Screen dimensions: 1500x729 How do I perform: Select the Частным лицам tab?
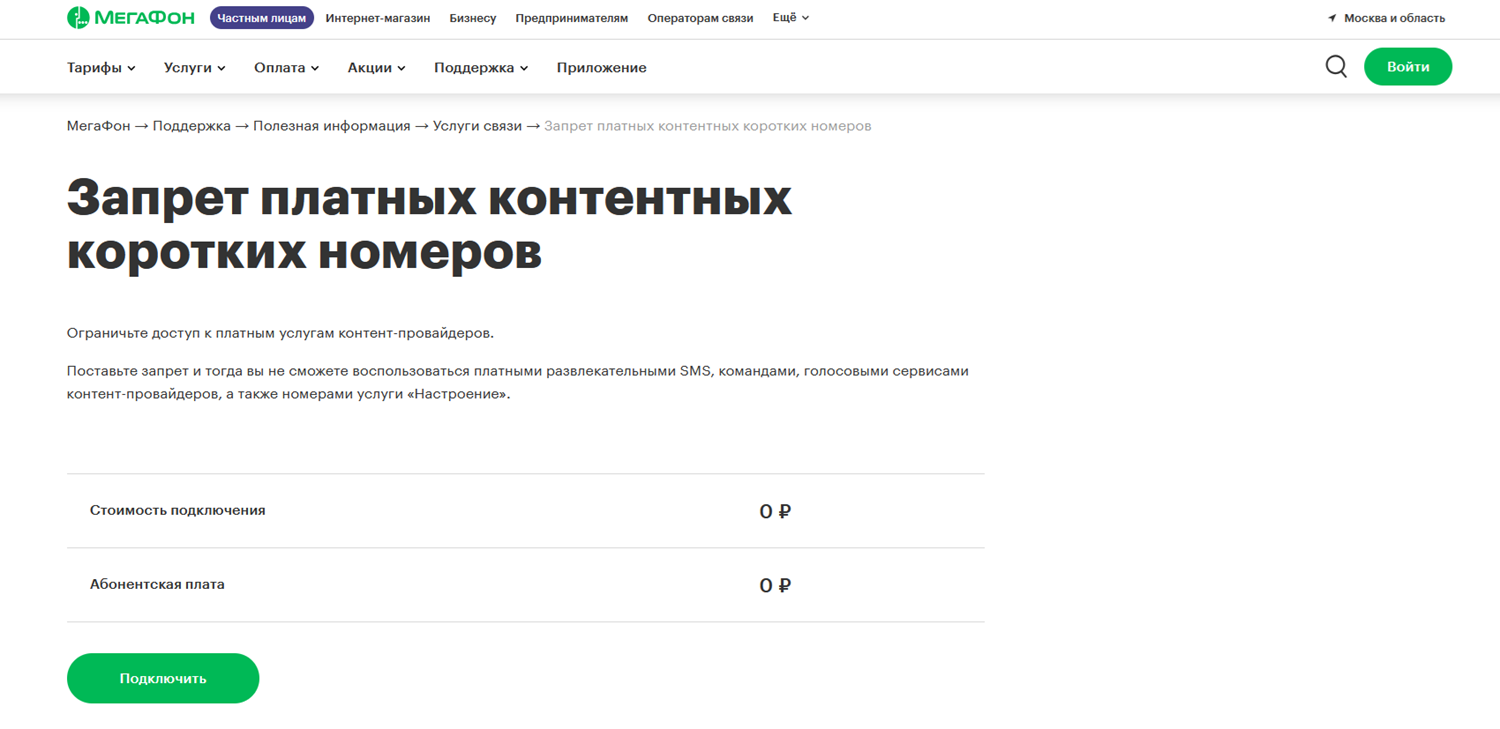pos(262,18)
